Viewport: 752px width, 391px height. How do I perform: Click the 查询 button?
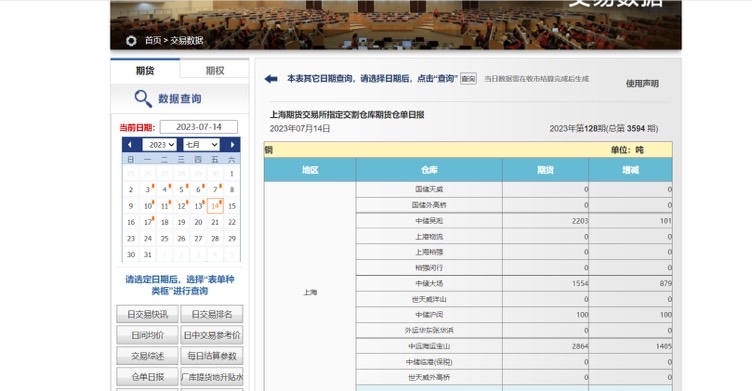[469, 79]
